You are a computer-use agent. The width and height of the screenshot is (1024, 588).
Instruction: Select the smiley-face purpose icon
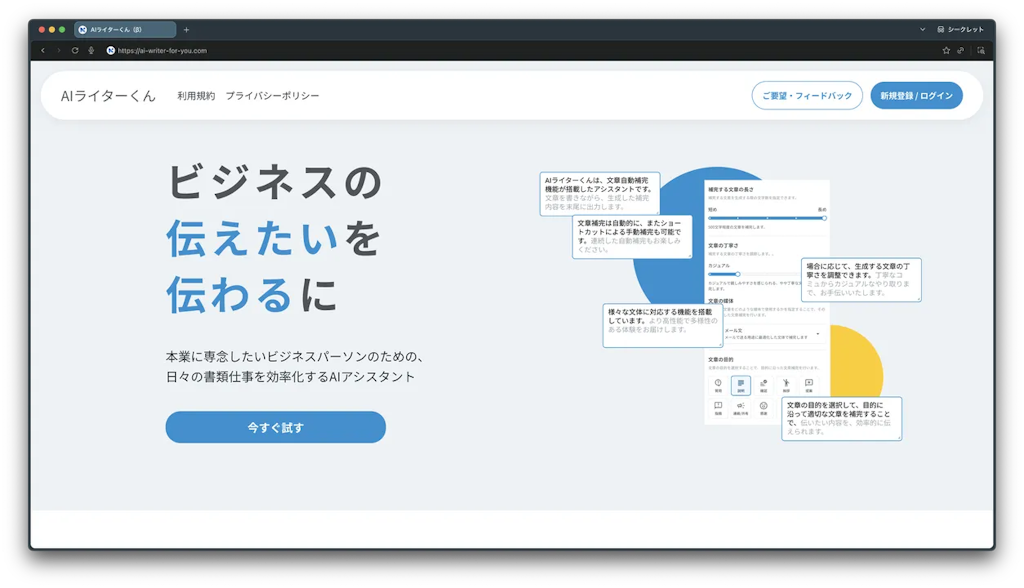coord(764,407)
